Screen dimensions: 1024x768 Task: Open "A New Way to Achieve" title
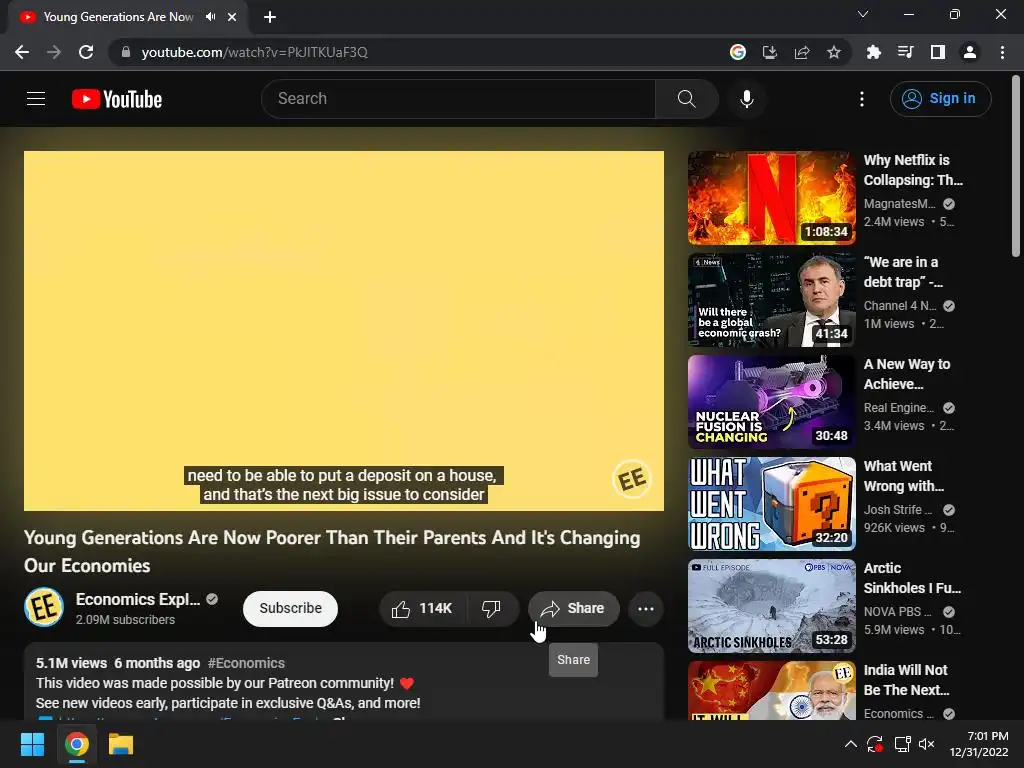point(906,374)
